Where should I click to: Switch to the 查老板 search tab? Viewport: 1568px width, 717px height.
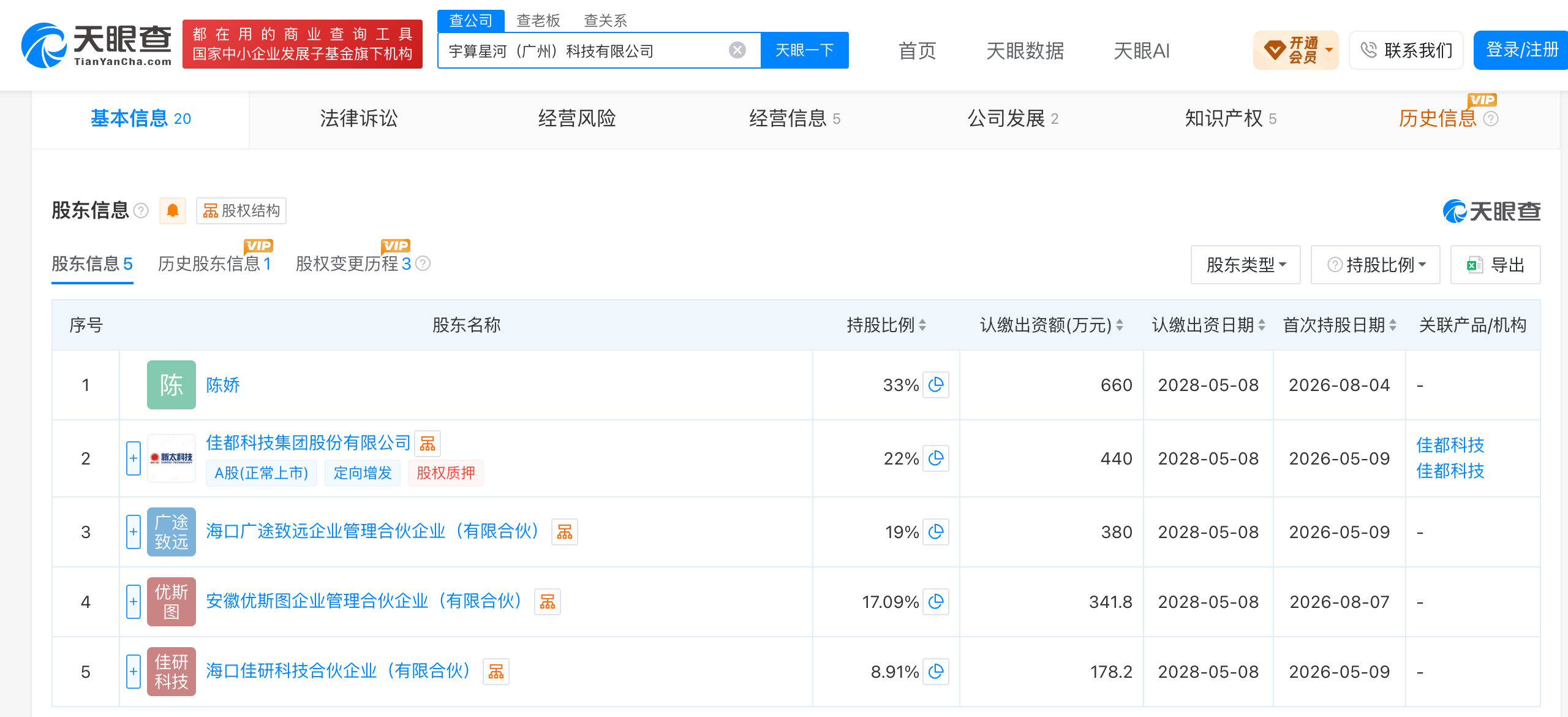pos(538,21)
